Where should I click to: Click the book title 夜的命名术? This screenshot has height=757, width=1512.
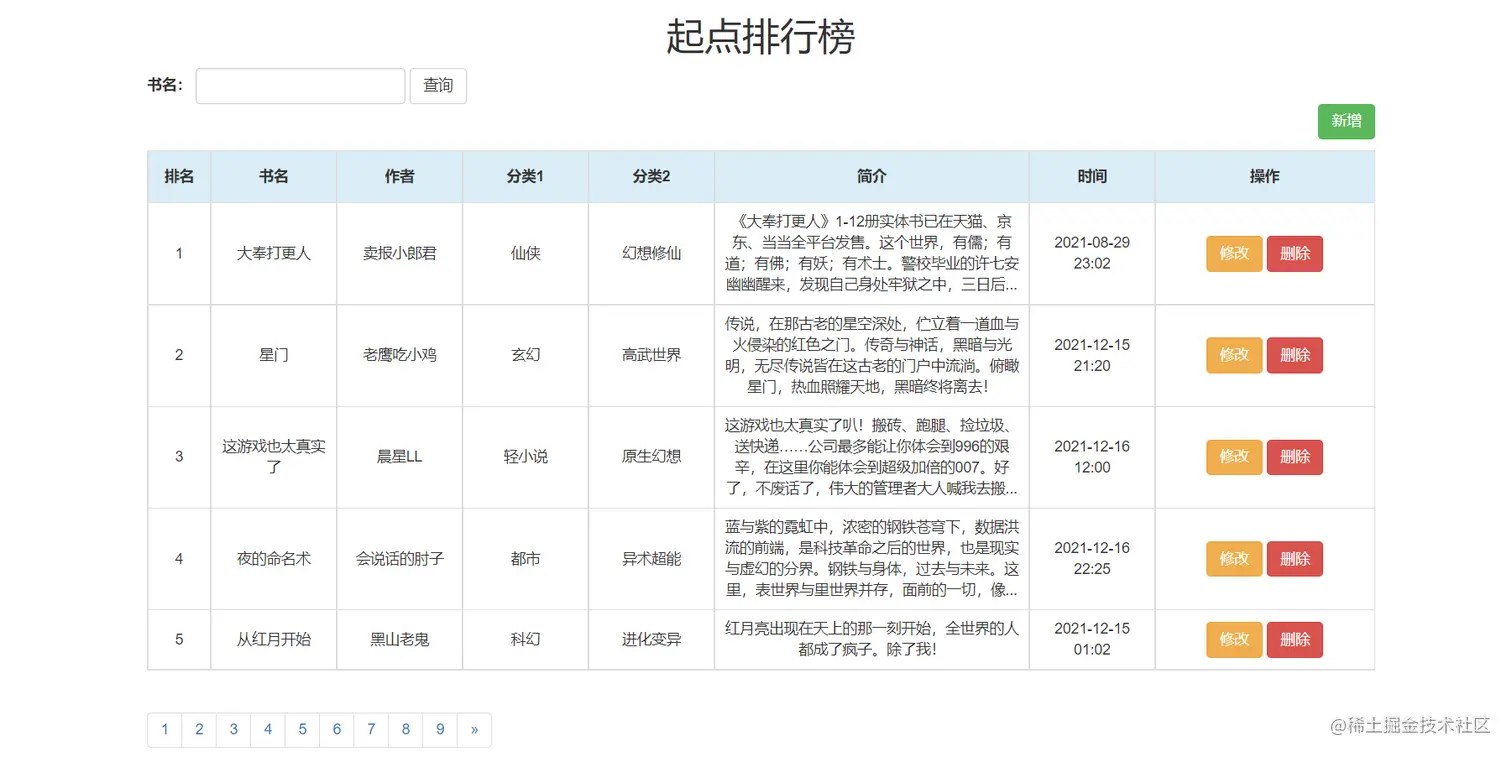(x=274, y=559)
